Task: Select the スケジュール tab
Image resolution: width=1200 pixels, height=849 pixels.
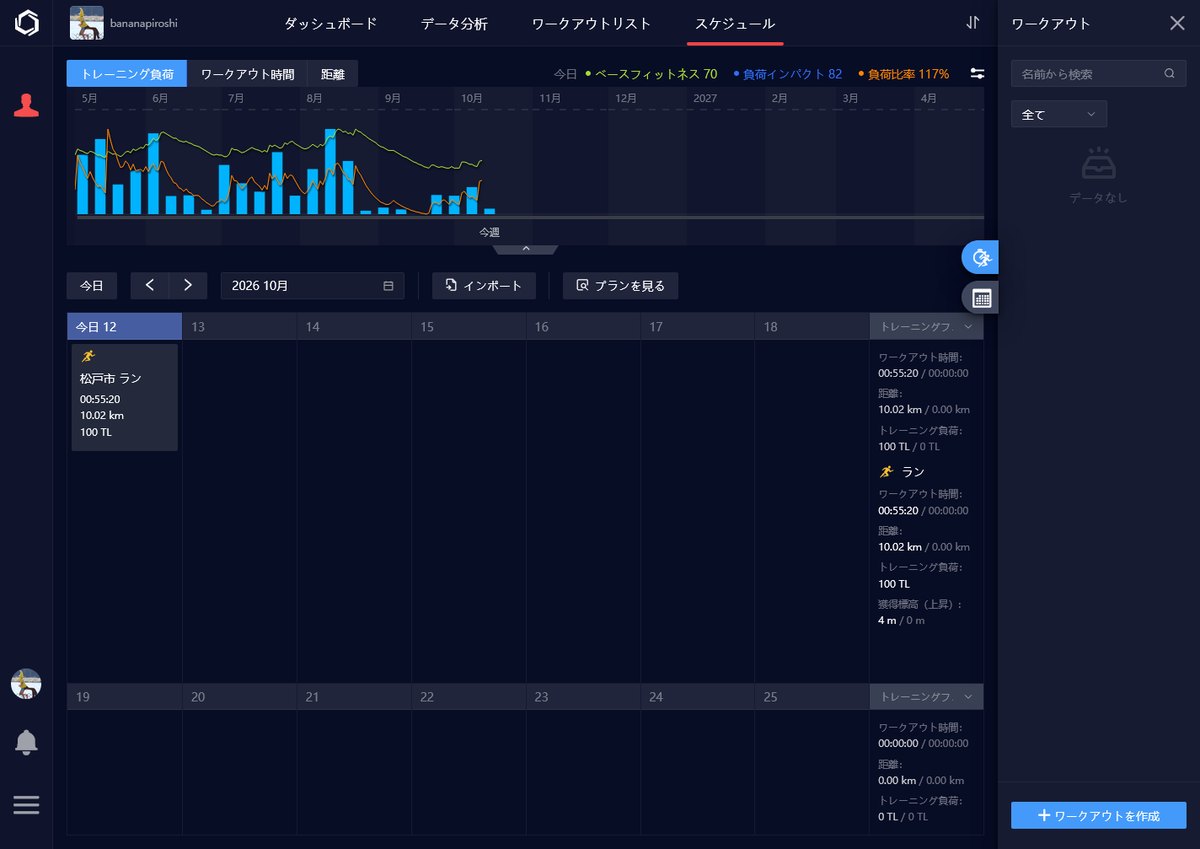Action: pos(735,23)
